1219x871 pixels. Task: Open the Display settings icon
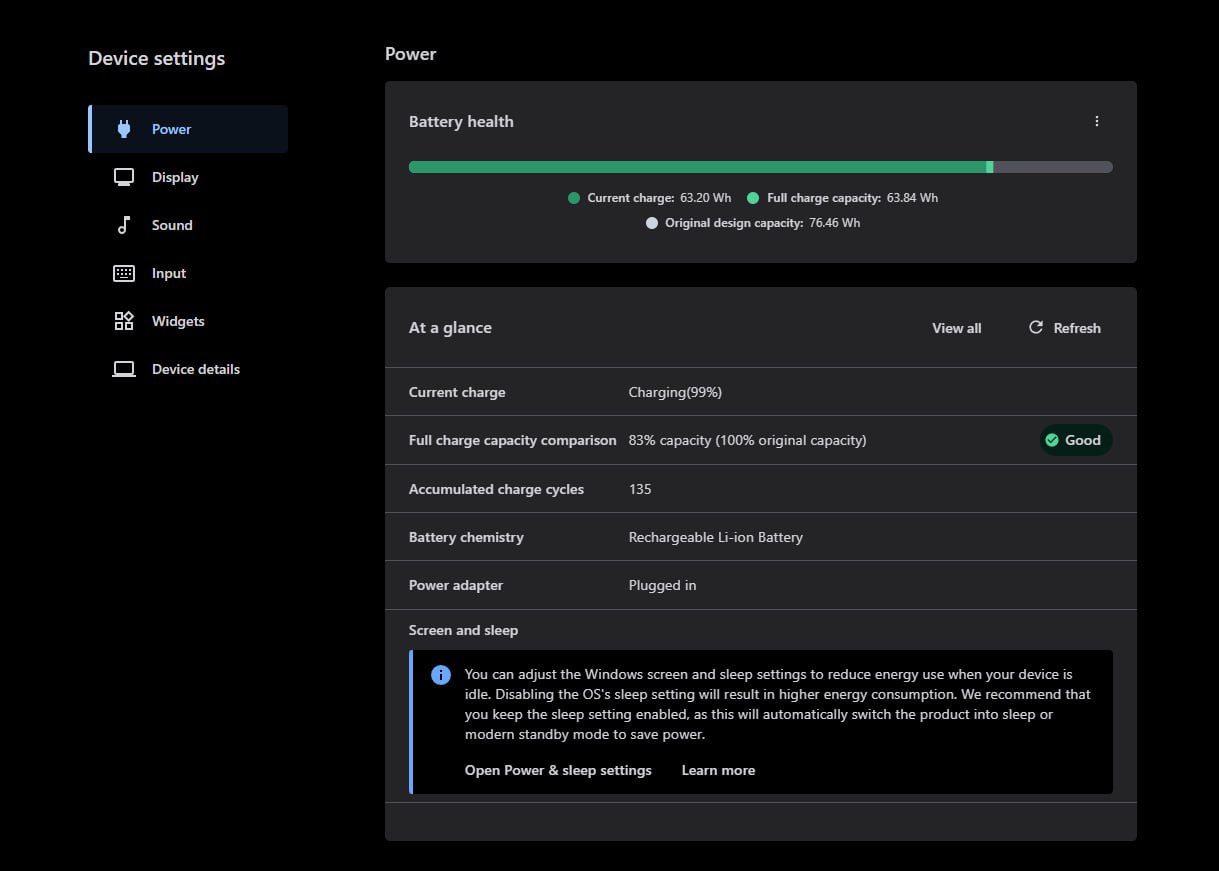pyautogui.click(x=123, y=176)
